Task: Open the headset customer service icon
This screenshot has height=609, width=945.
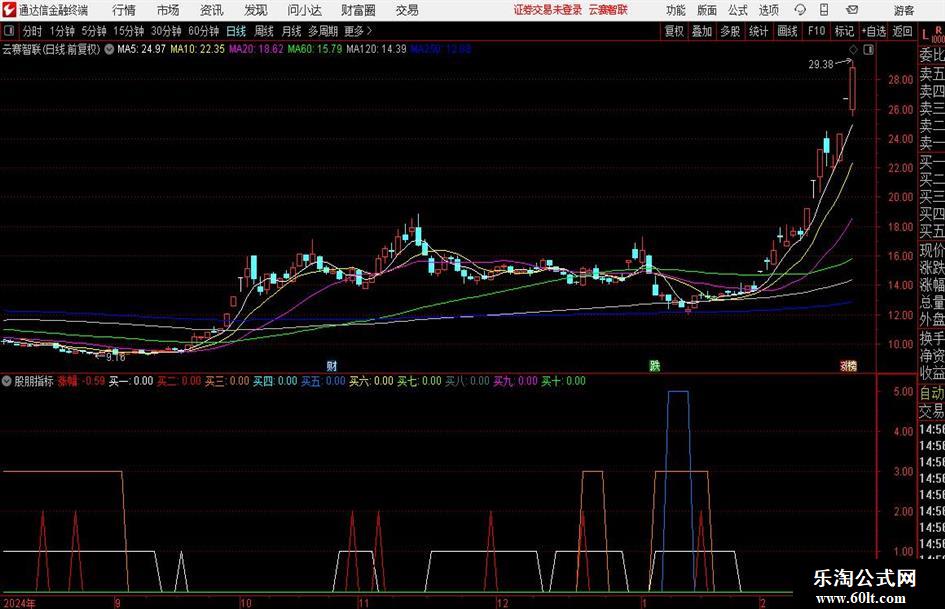Action: pyautogui.click(x=800, y=10)
